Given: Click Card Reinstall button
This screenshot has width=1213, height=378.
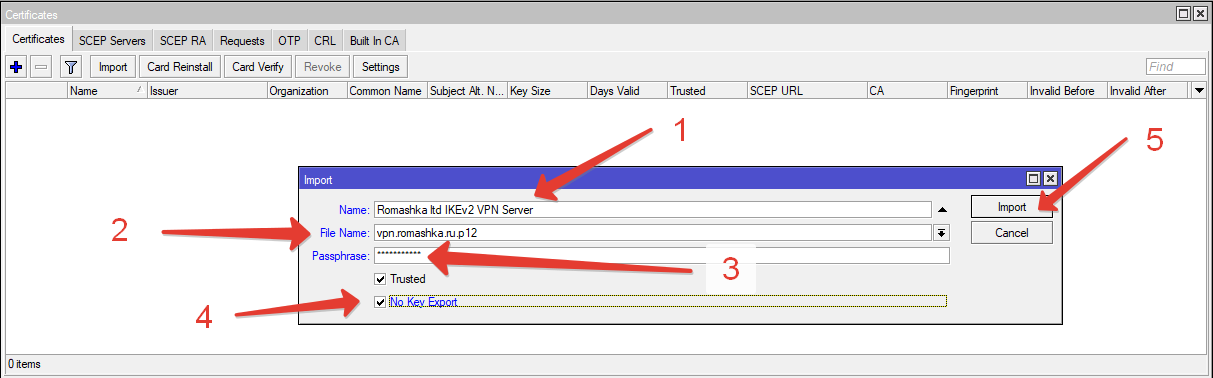Looking at the screenshot, I should [x=180, y=67].
